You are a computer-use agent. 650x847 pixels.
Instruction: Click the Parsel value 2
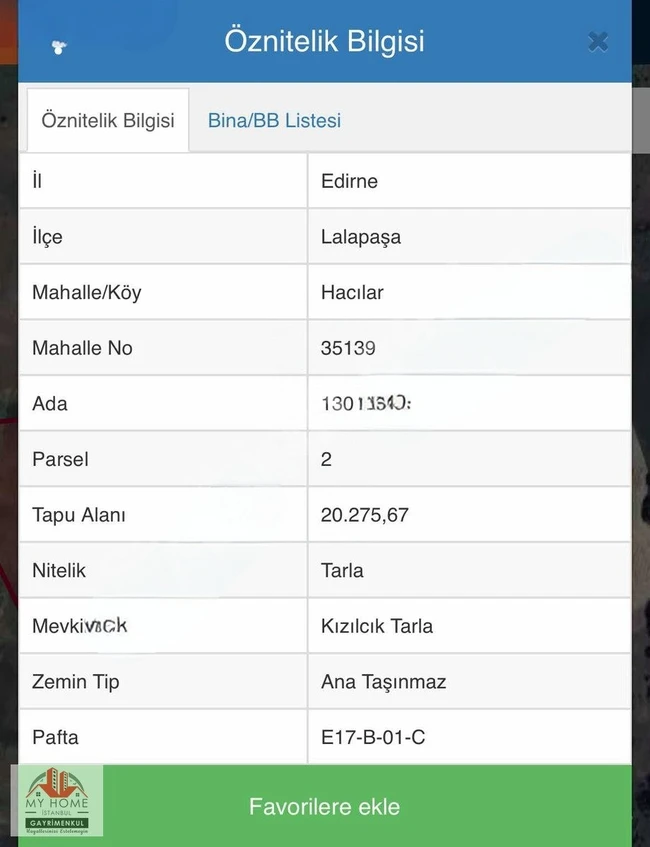point(326,459)
